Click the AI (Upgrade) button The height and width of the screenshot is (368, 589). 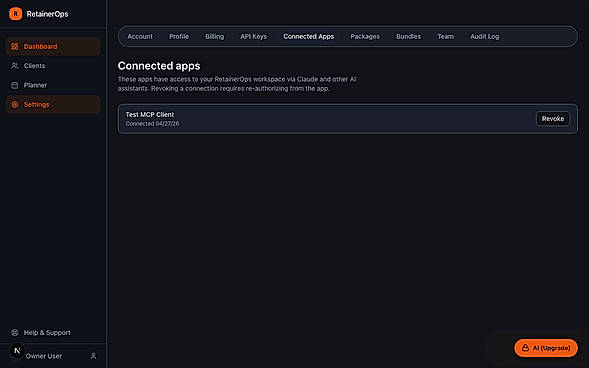(x=546, y=348)
